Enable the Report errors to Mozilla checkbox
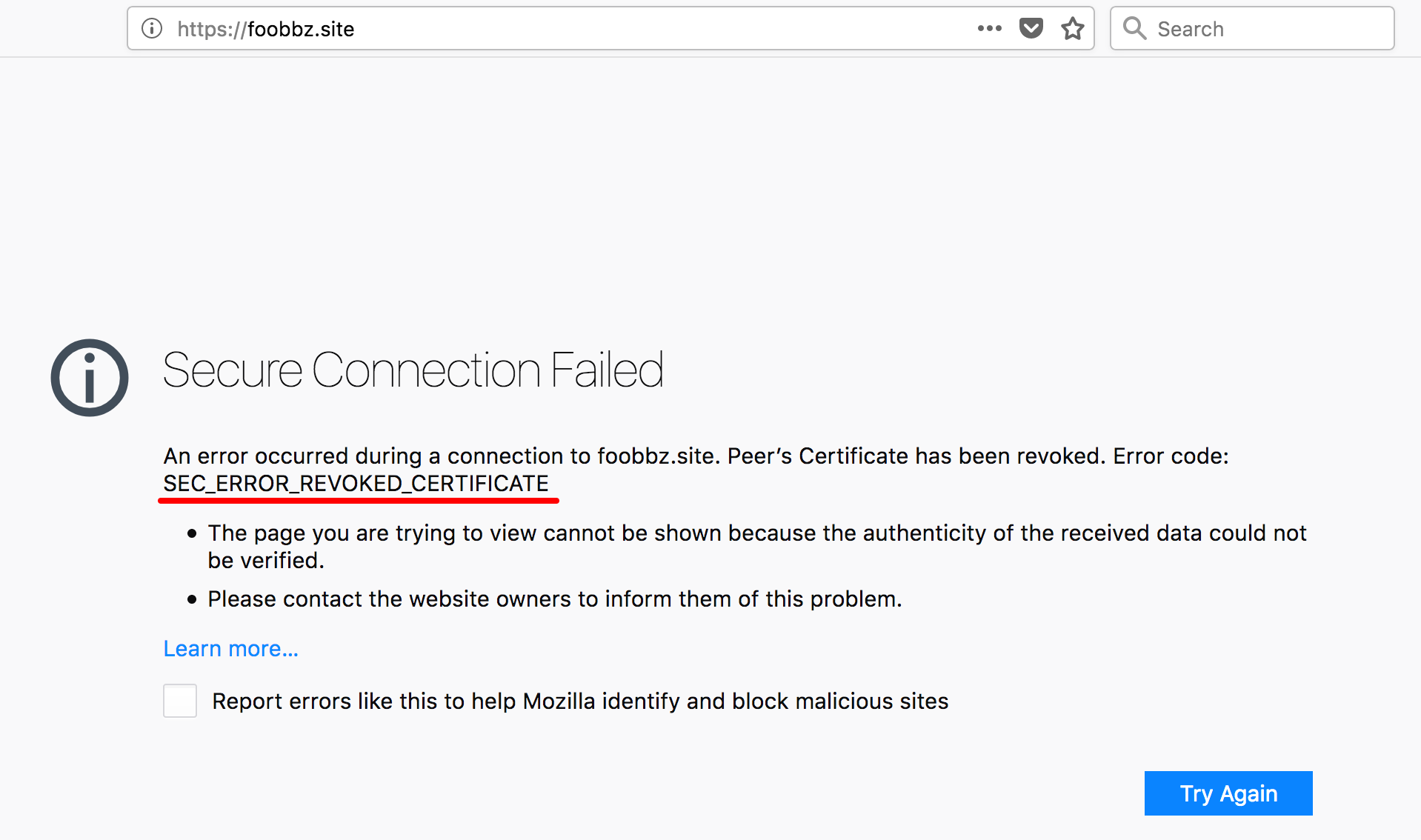Image resolution: width=1421 pixels, height=840 pixels. [180, 701]
